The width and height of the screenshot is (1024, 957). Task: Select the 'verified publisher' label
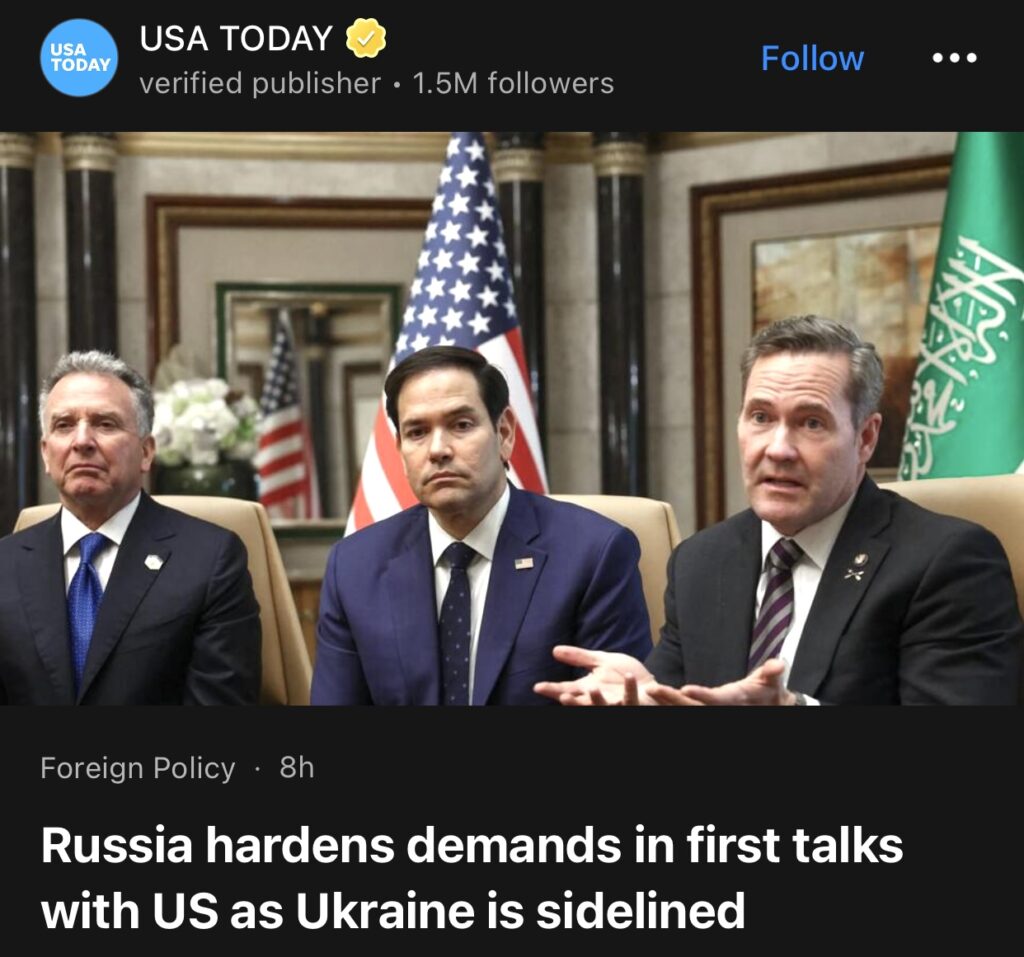260,83
